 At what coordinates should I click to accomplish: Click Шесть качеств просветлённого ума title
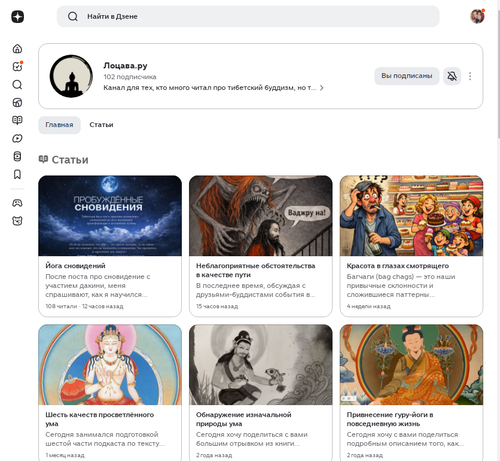coord(100,419)
